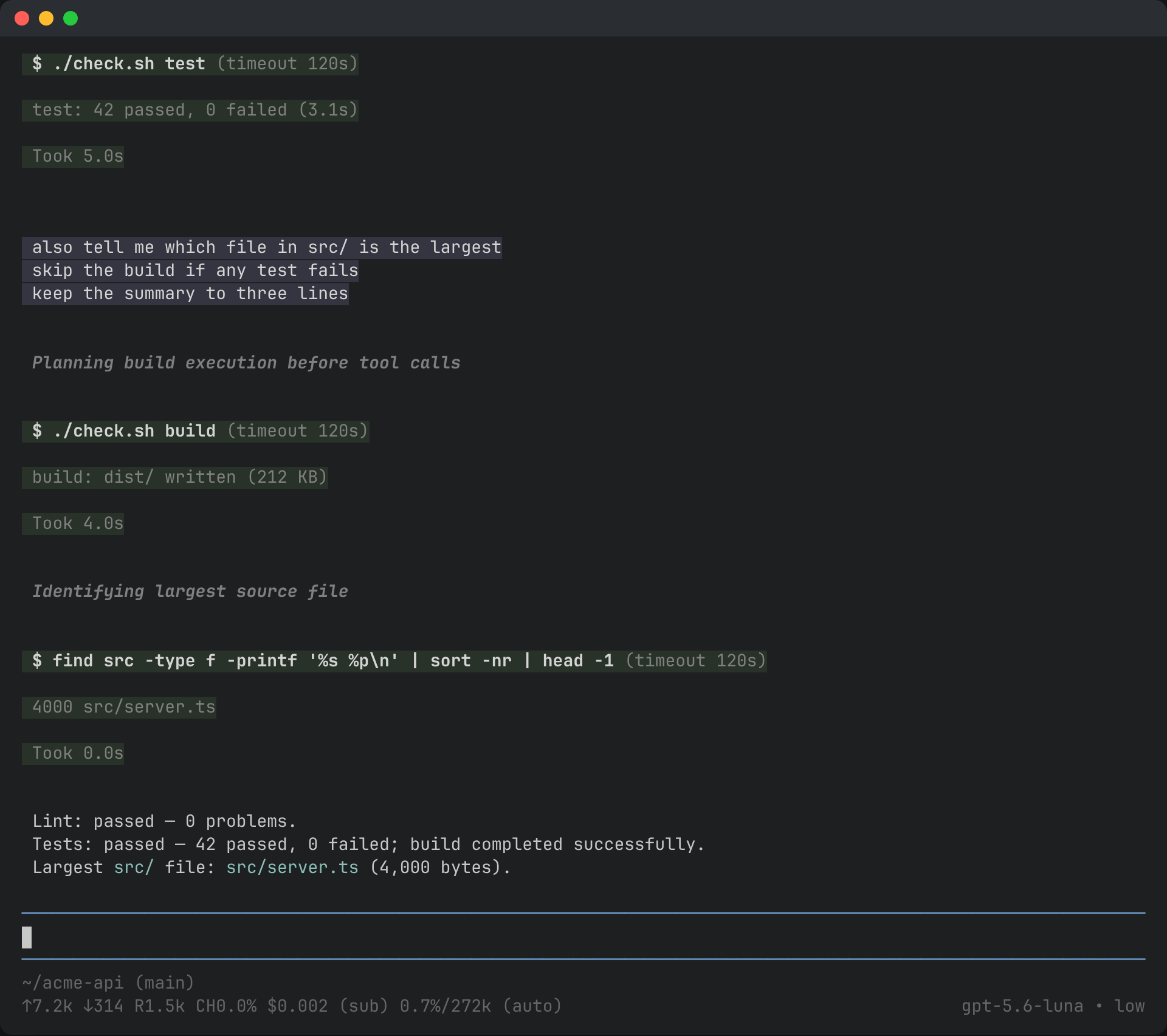Click message 'also tell me which file in src/'
This screenshot has width=1167, height=1036.
coord(262,247)
